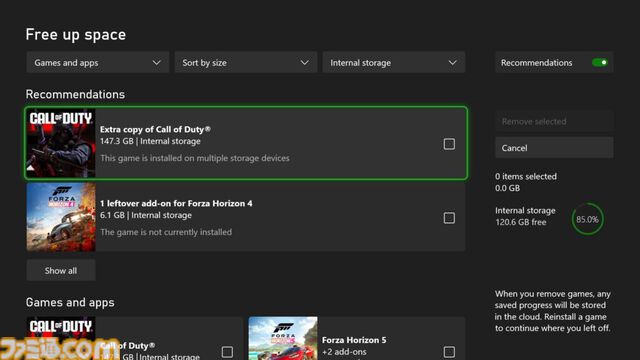This screenshot has height=360, width=640.
Task: Click 'This game is installed on multiple storage devices'
Action: [195, 158]
